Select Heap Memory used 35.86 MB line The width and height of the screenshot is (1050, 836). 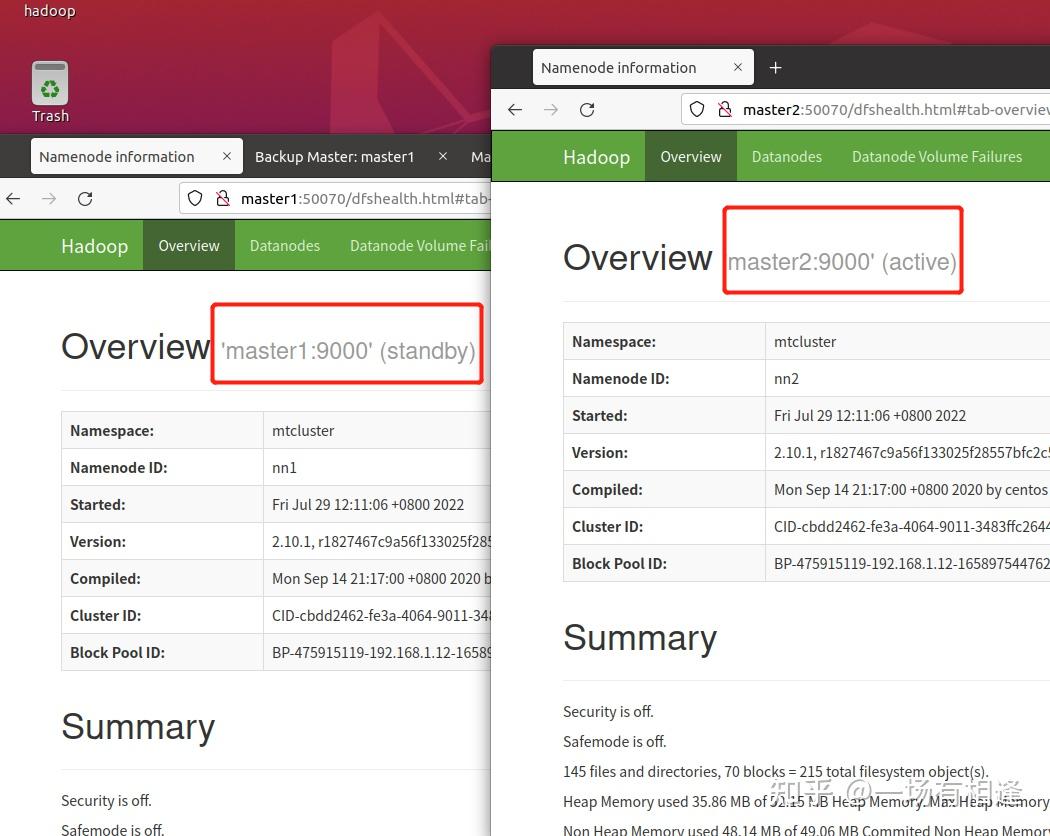[806, 802]
